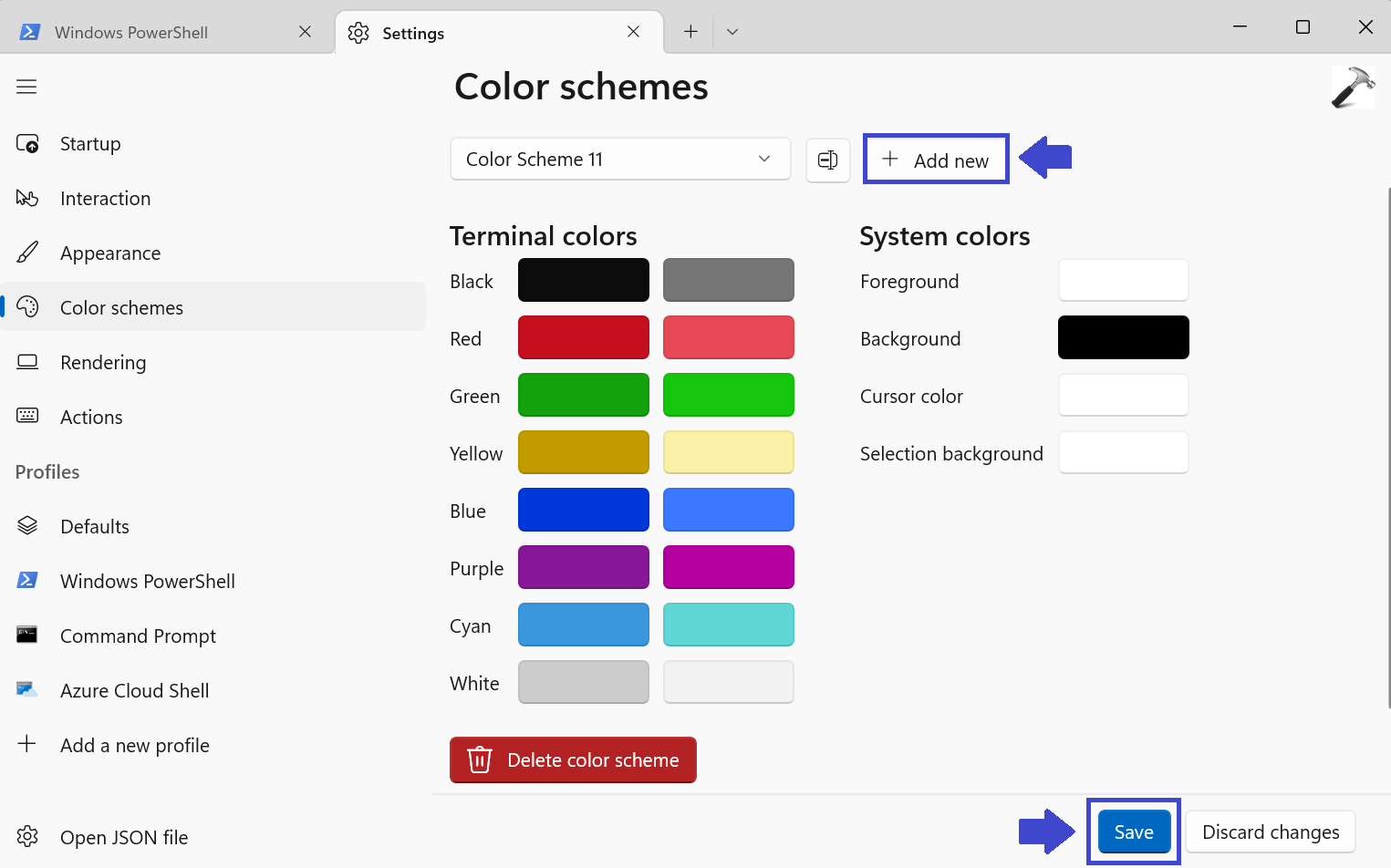Click the Appearance brush icon
This screenshot has height=868, width=1391.
point(27,253)
